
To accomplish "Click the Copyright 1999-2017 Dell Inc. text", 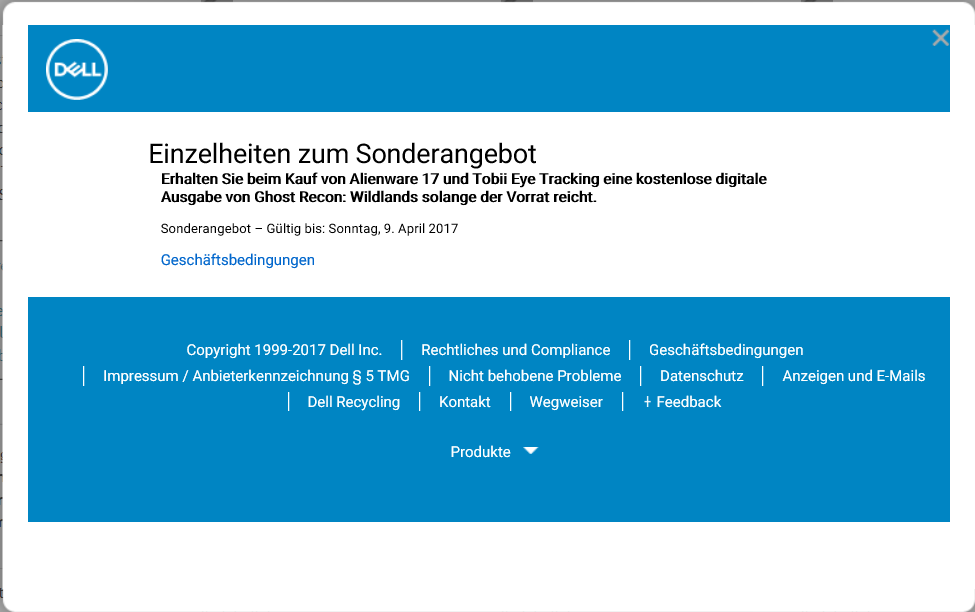I will tap(284, 350).
